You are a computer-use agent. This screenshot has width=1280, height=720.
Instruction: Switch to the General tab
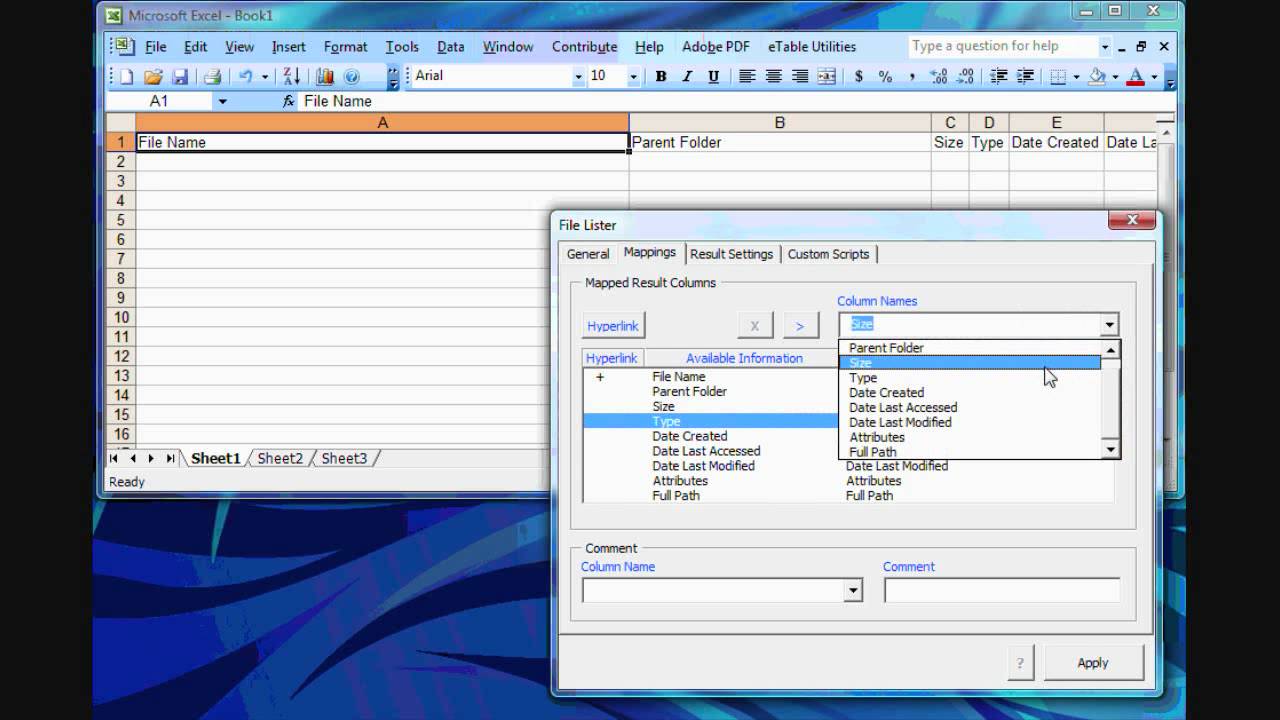point(588,254)
